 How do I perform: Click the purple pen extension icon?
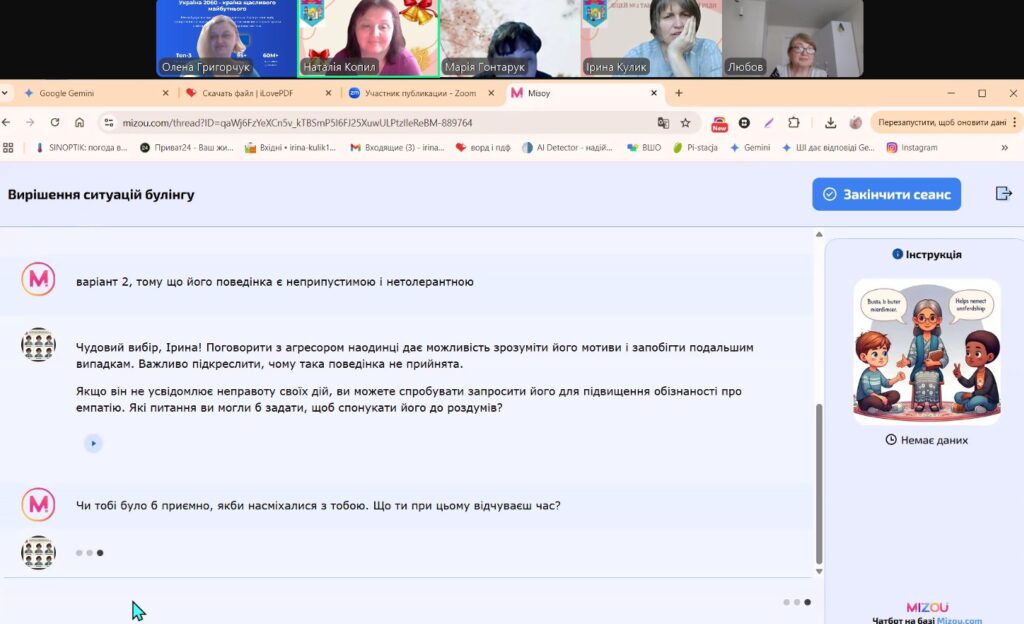coord(769,123)
